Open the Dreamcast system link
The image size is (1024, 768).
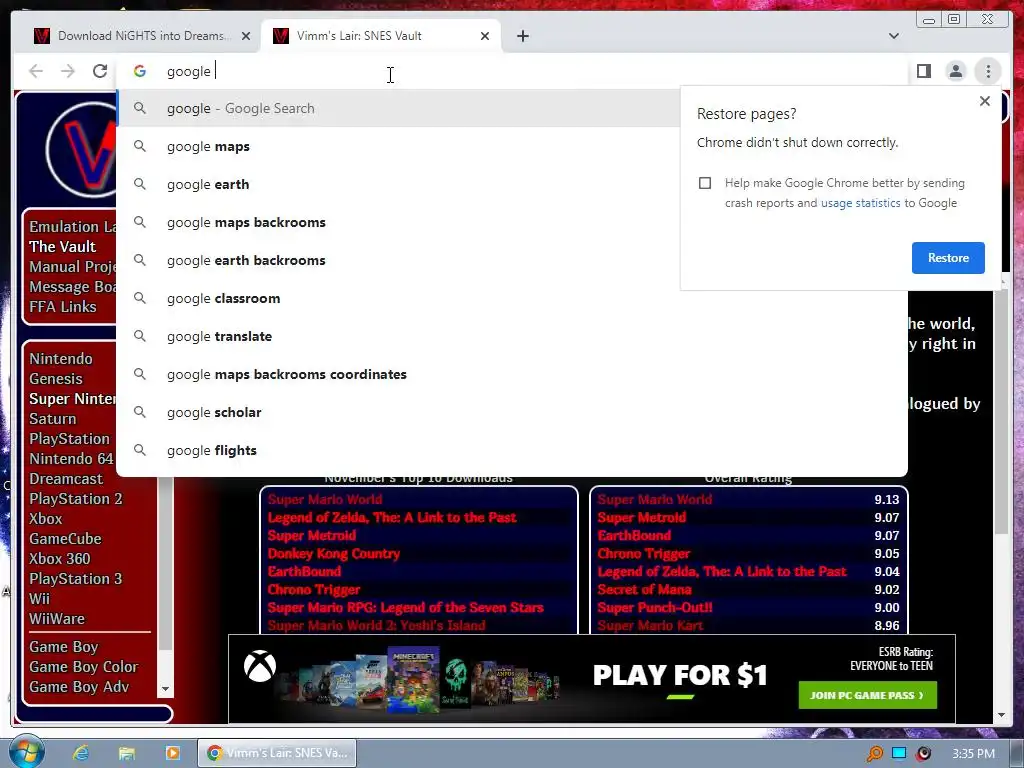point(66,479)
